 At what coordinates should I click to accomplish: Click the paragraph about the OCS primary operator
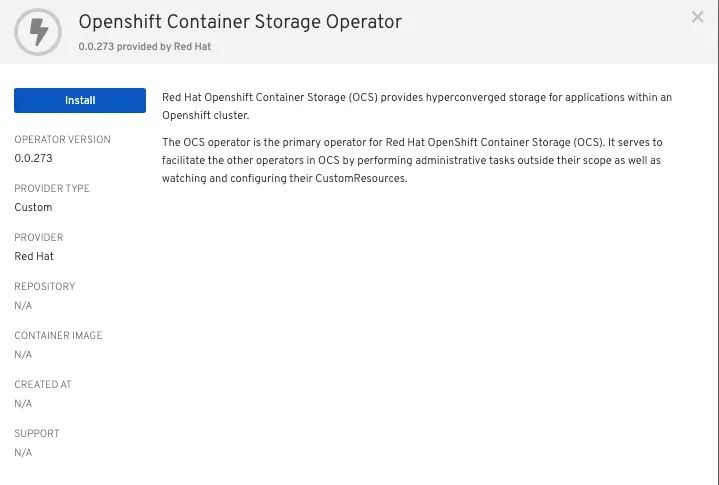pos(411,161)
